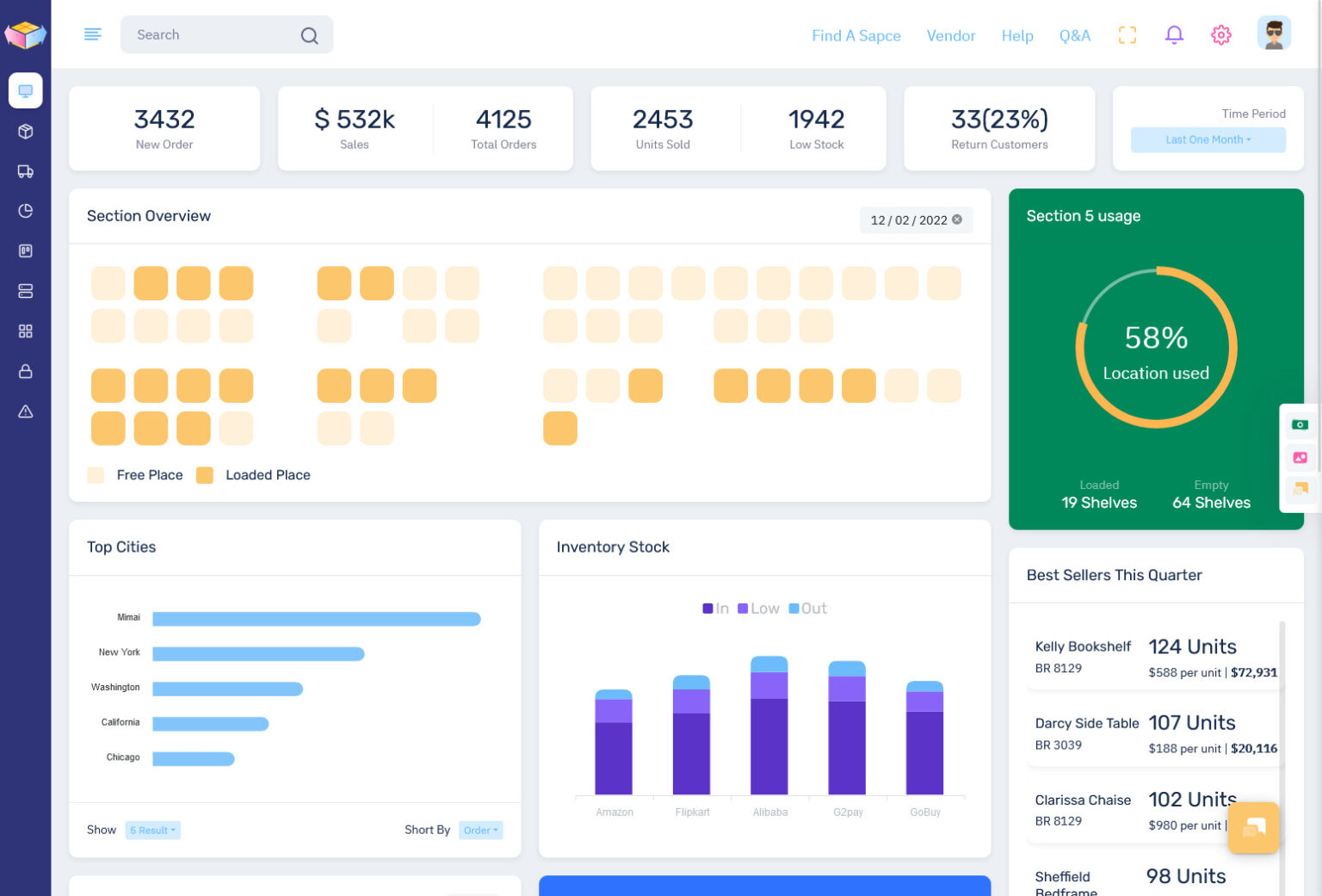Click the Chicago bar
This screenshot has height=896, width=1322.
(194, 758)
